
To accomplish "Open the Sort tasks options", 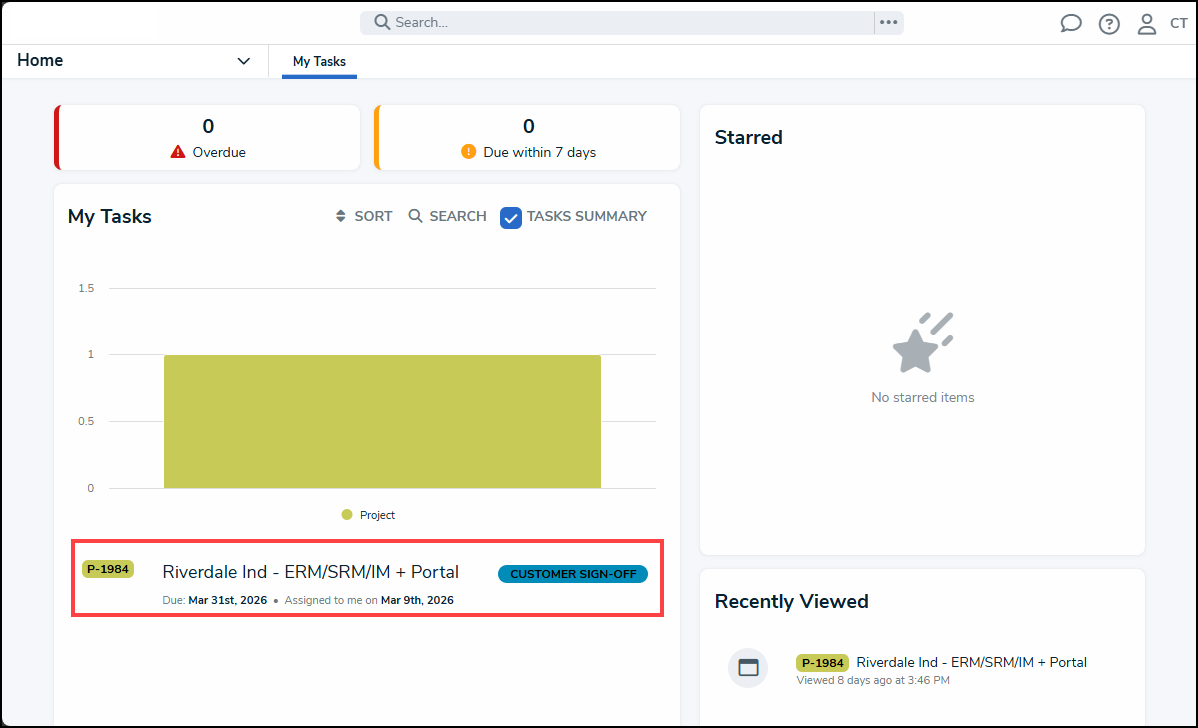I will [363, 216].
